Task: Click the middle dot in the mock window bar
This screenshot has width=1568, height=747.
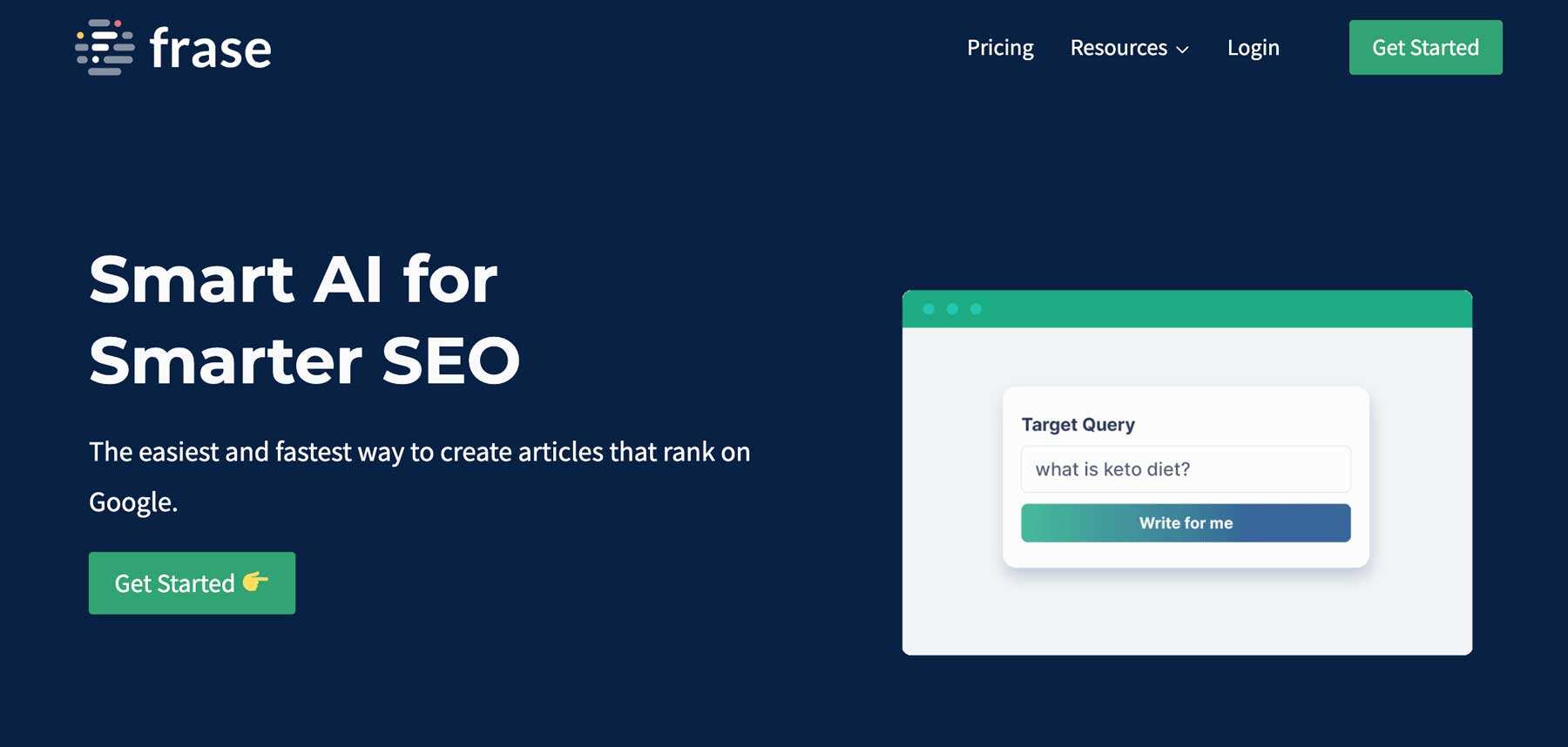Action: tap(952, 309)
